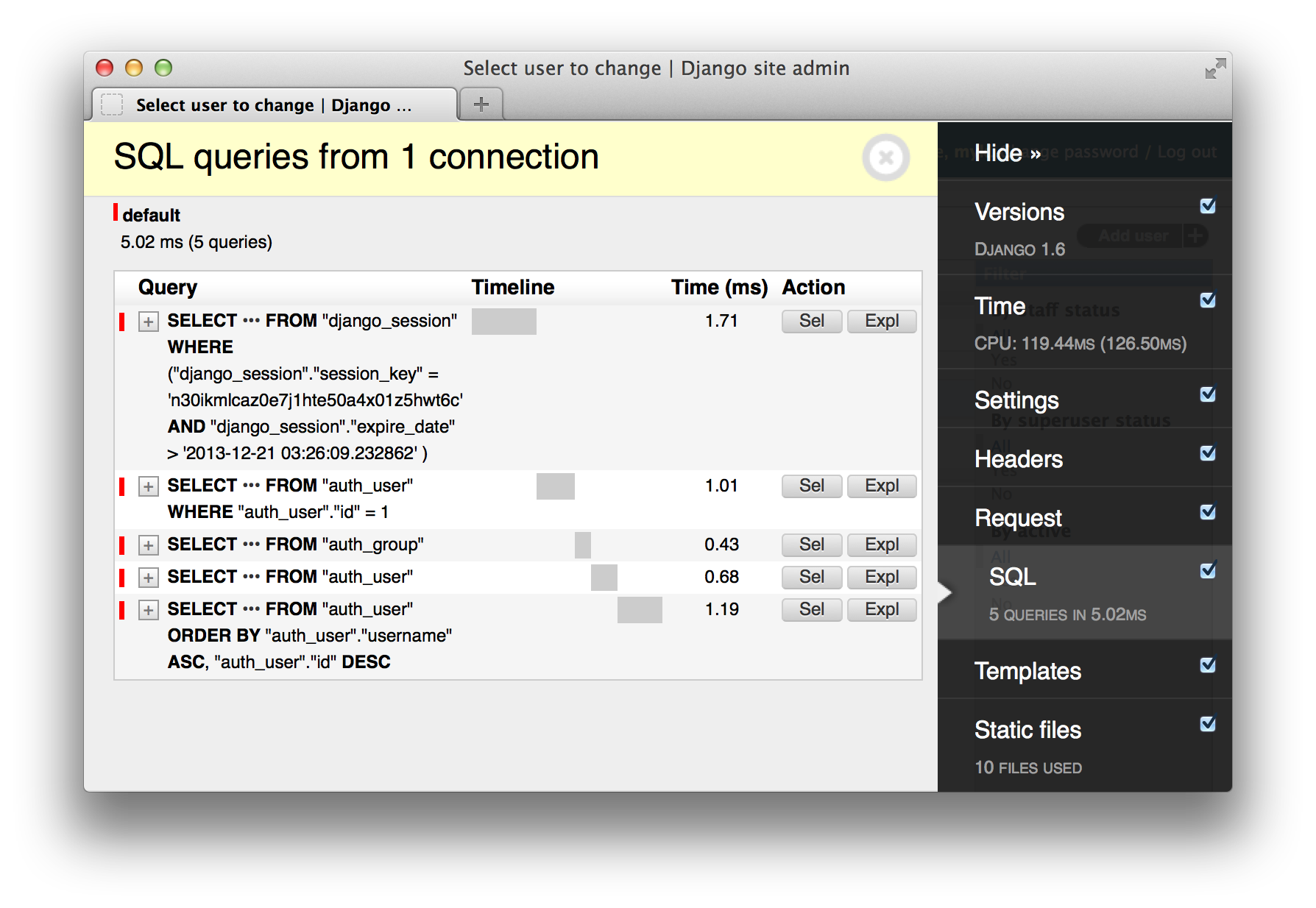Click Sel for the django_session query
This screenshot has width=1316, height=908.
tap(811, 321)
